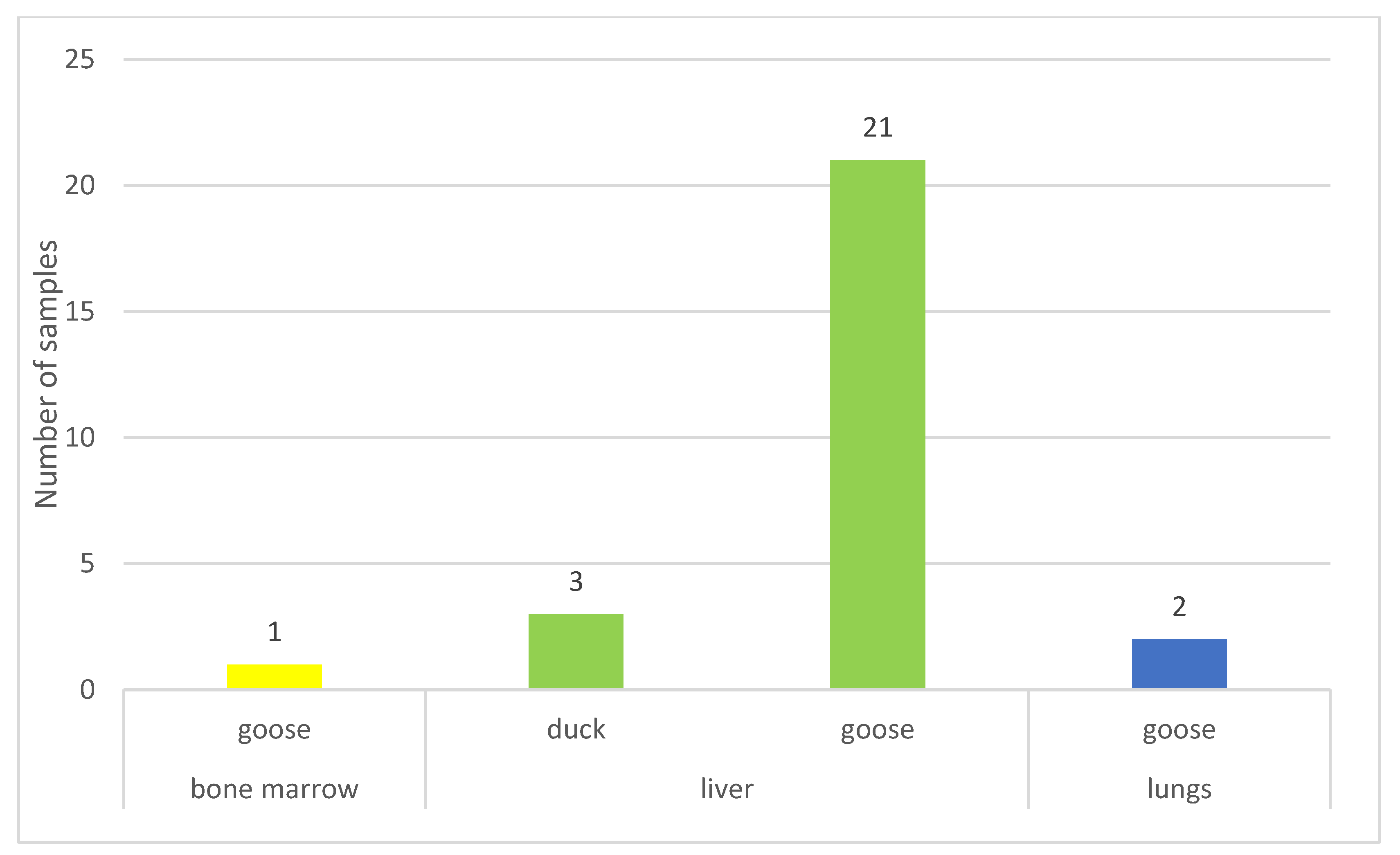Click 'goose' label above bone marrow
This screenshot has width=1400, height=855.
(275, 729)
